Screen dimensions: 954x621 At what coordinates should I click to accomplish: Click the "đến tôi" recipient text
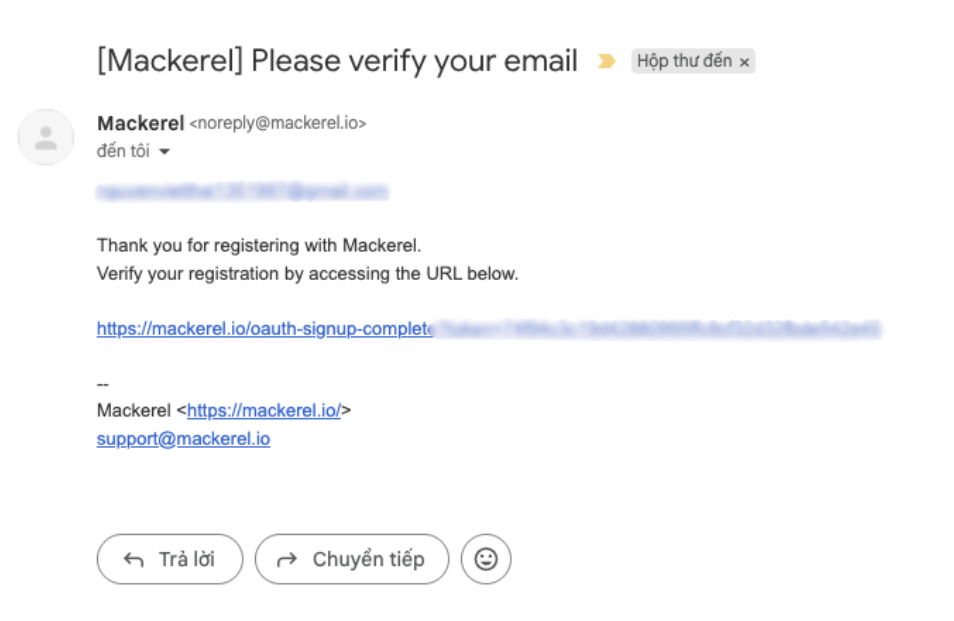pyautogui.click(x=122, y=152)
